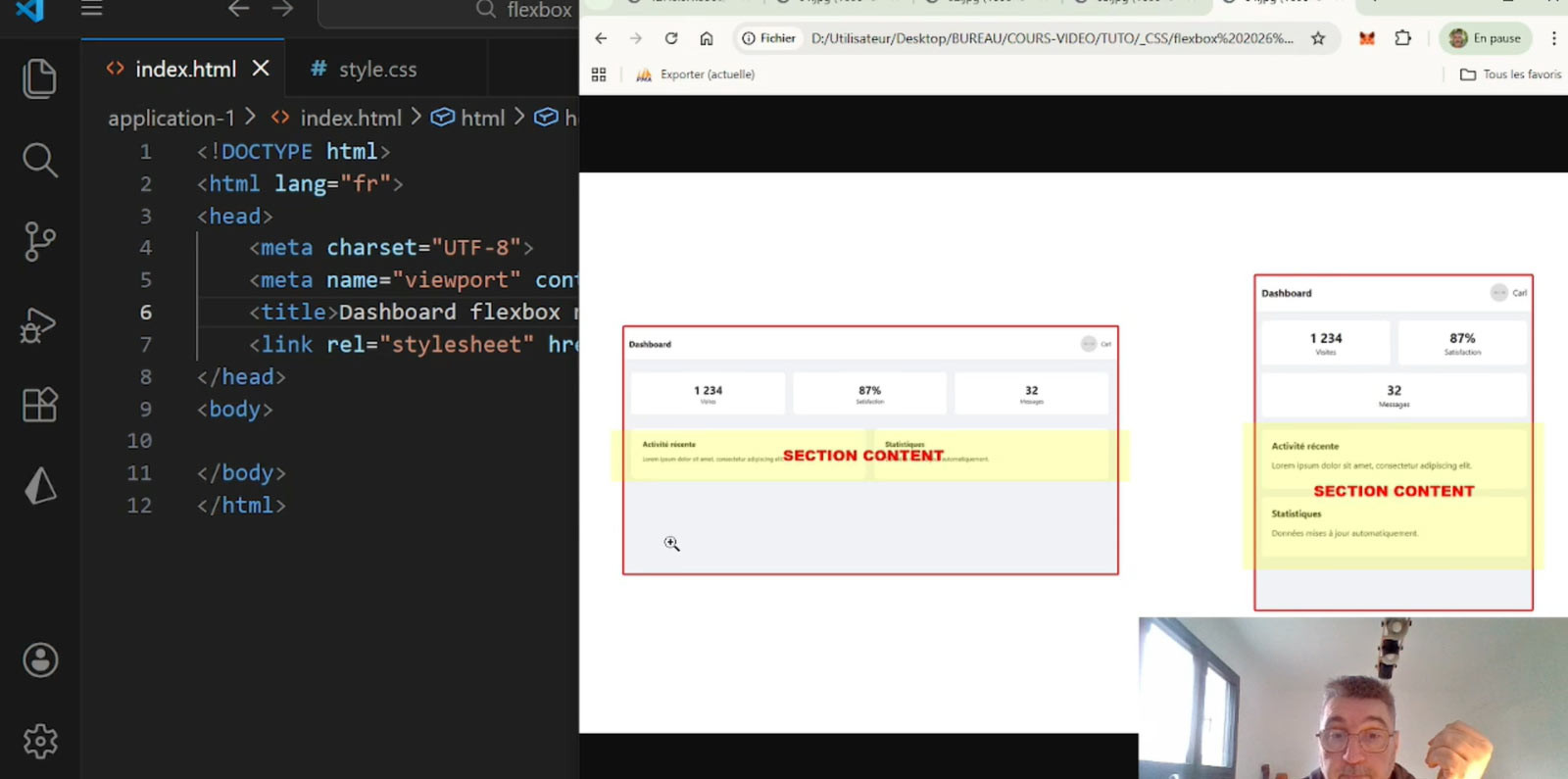Open the Manage settings gear
Screen dimensions: 1568x779
(40, 741)
